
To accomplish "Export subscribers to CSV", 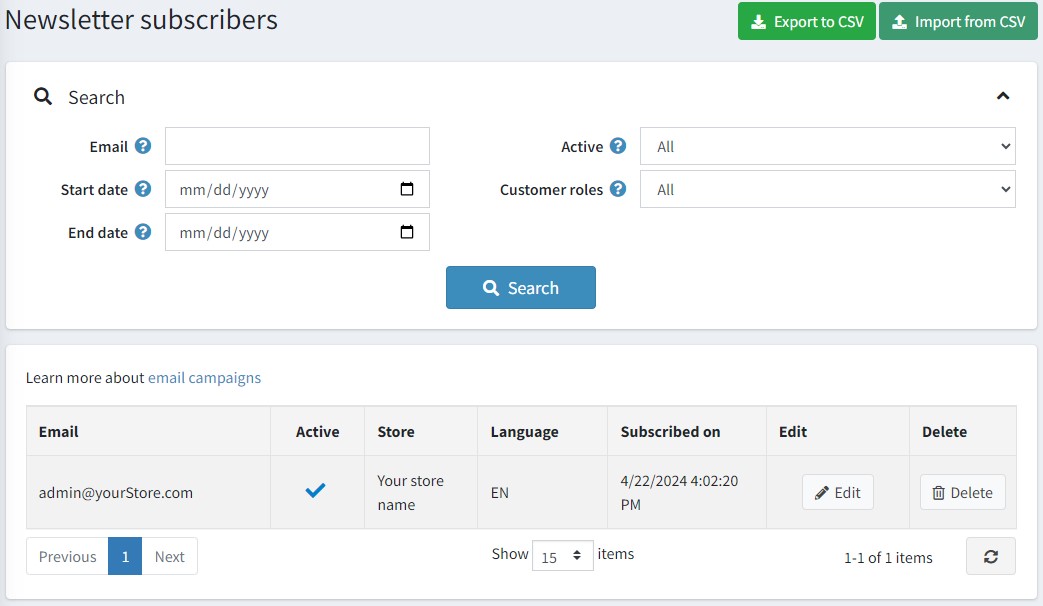I will 807,22.
